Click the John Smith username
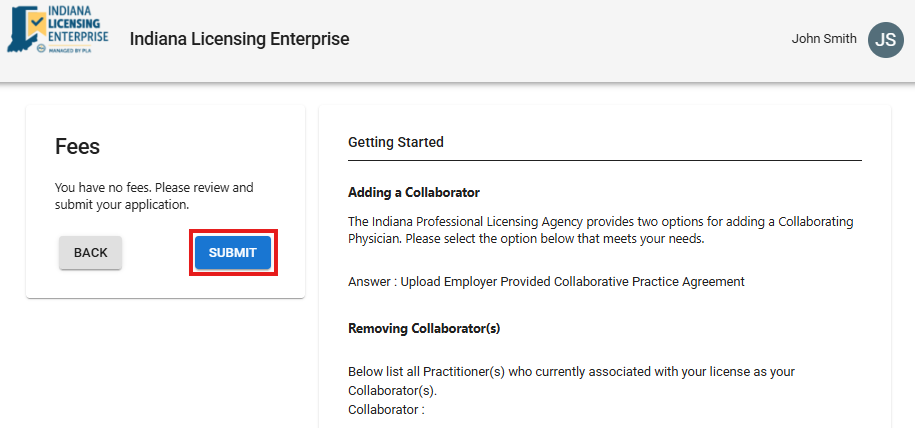The width and height of the screenshot is (915, 428). pos(823,39)
